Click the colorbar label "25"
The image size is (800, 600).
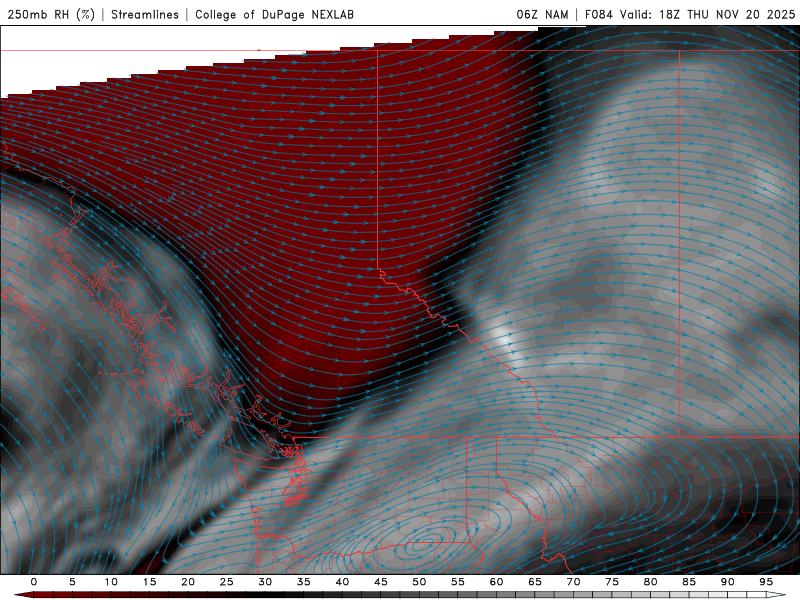(x=227, y=582)
